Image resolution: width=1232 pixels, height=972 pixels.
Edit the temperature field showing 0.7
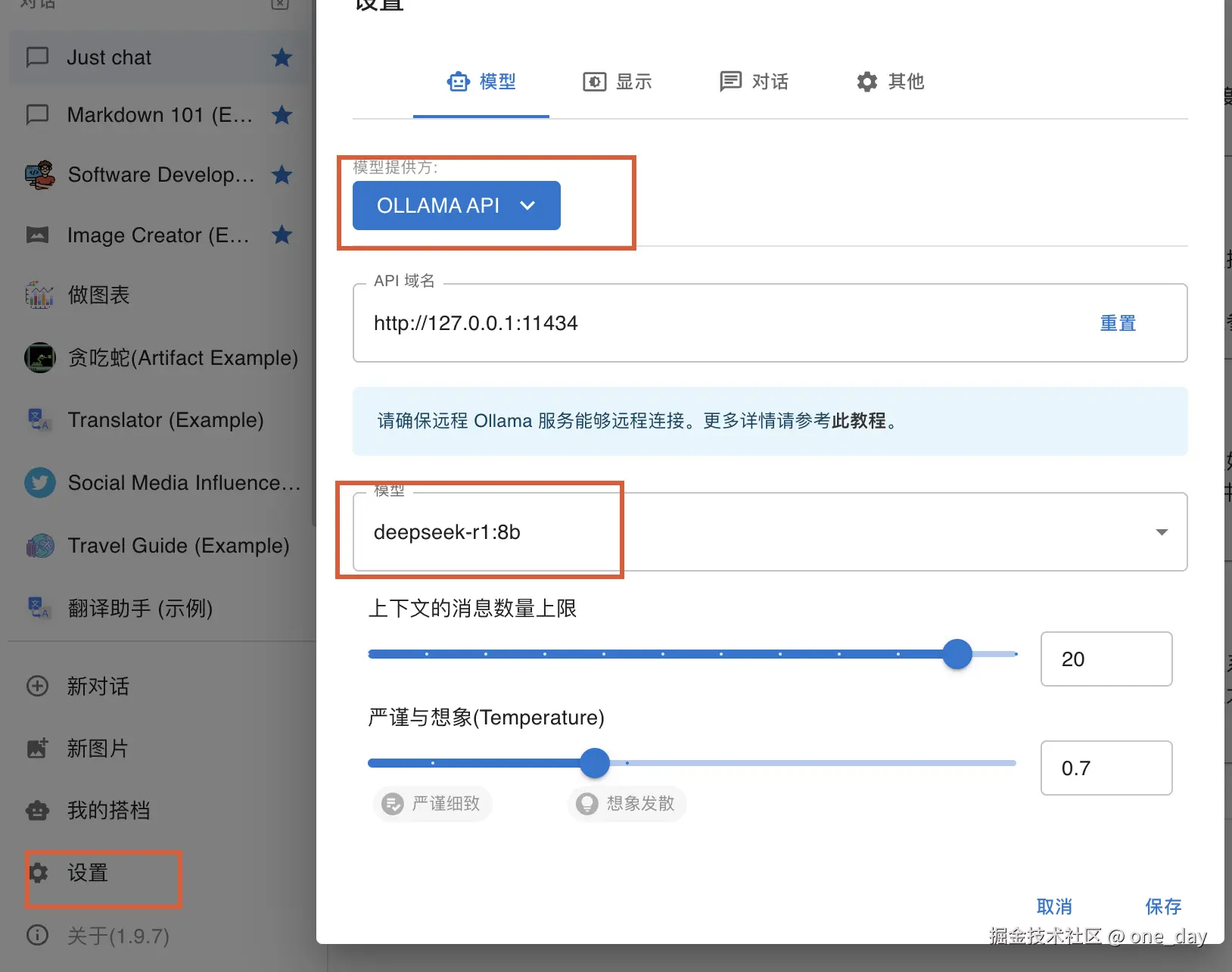pyautogui.click(x=1106, y=768)
